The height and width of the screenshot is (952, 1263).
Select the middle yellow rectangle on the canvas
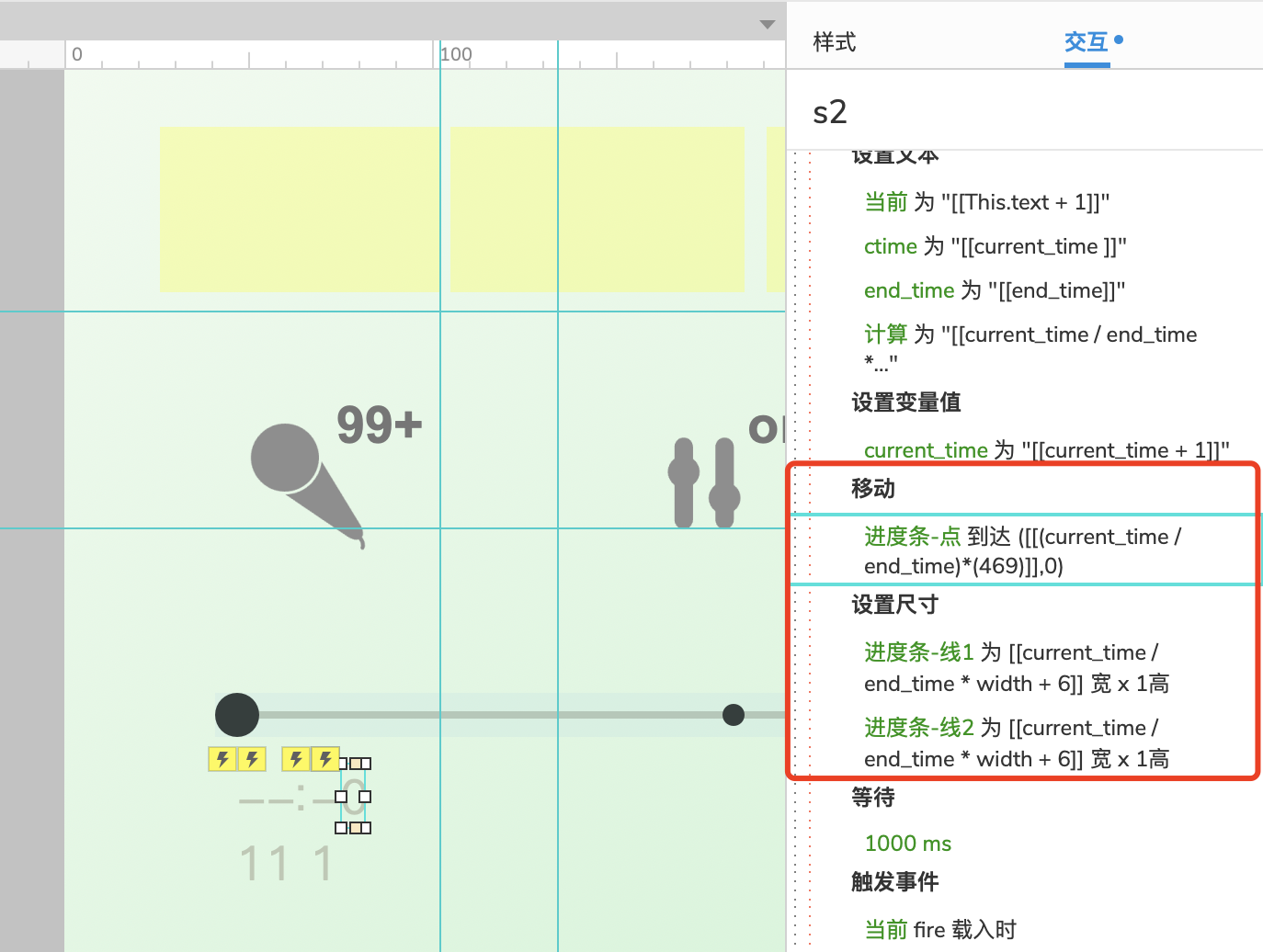tap(597, 210)
